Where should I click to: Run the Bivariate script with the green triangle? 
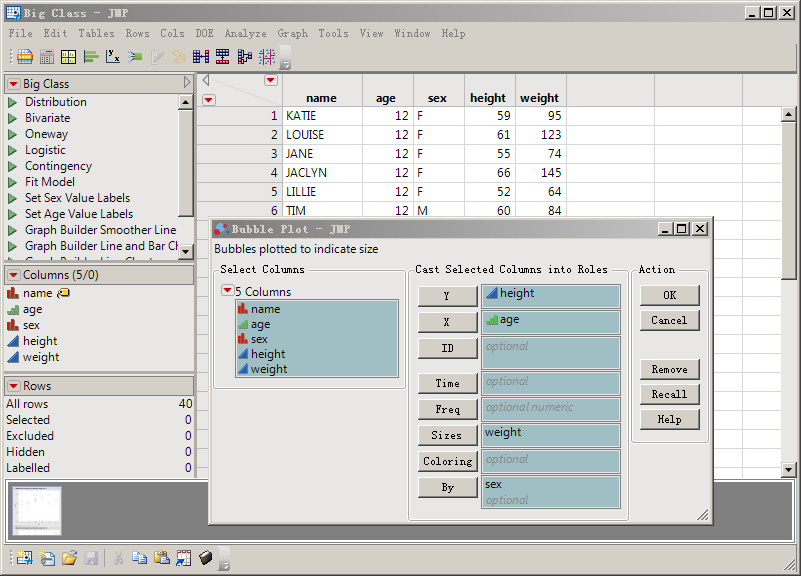pyautogui.click(x=13, y=118)
